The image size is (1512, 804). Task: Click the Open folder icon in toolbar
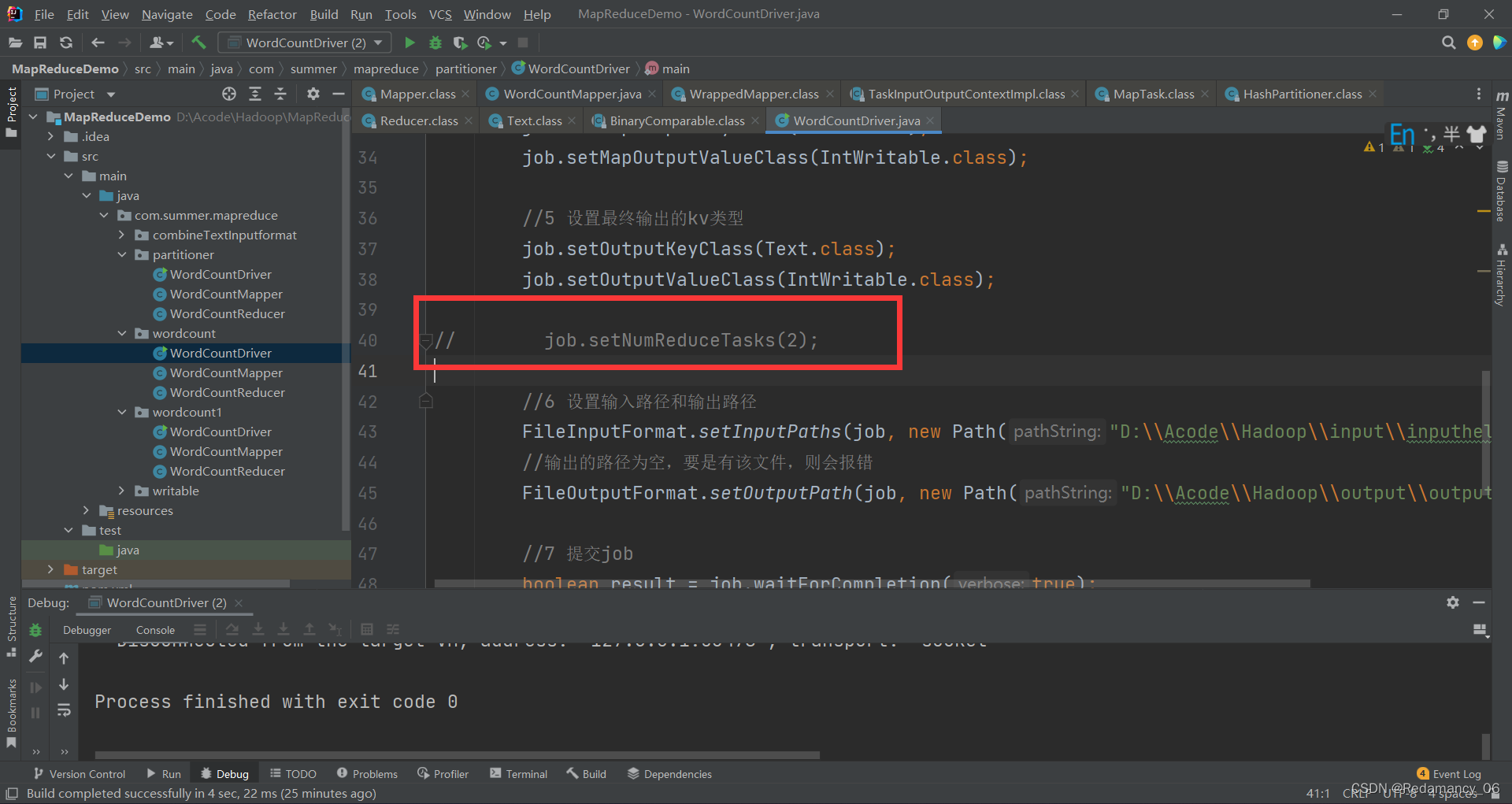pos(15,43)
